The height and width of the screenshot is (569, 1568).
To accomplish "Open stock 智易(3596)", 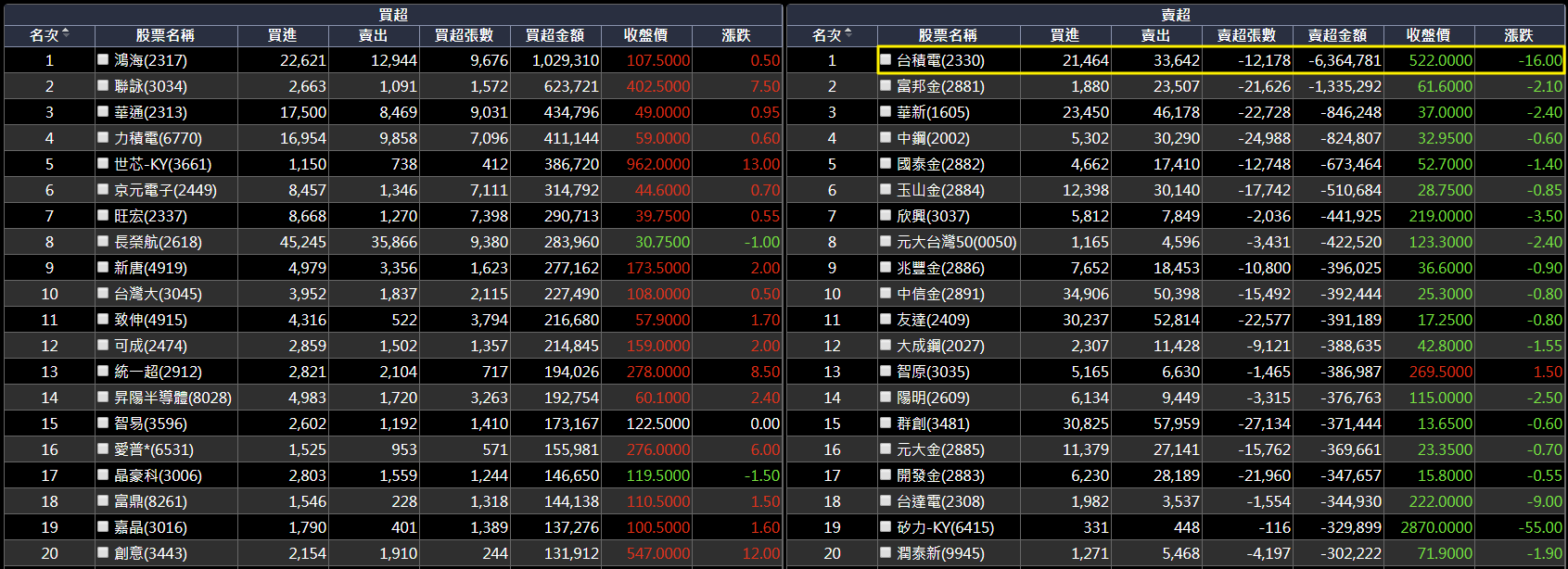I will coord(150,424).
